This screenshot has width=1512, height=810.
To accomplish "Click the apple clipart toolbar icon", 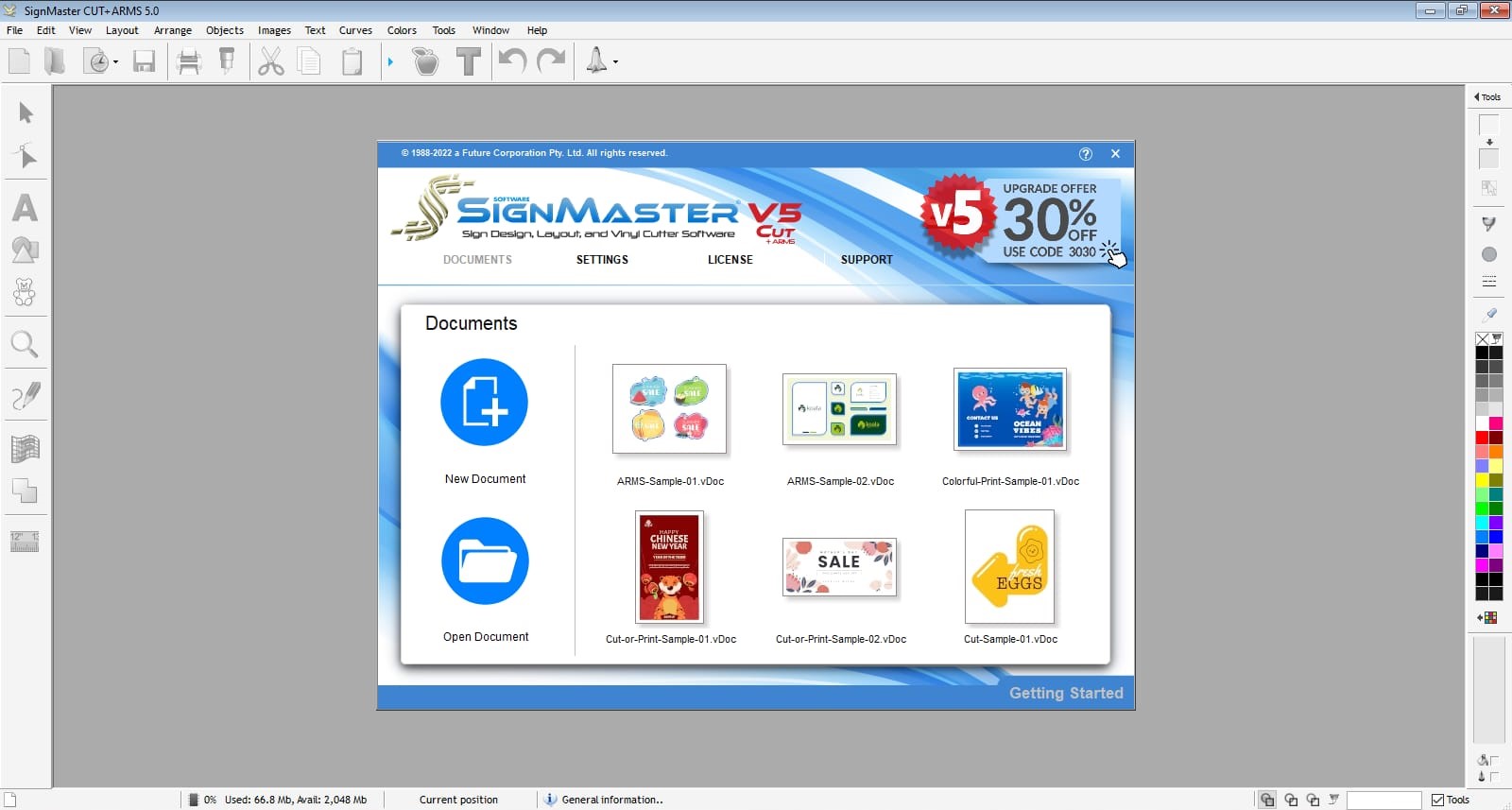I will (426, 62).
